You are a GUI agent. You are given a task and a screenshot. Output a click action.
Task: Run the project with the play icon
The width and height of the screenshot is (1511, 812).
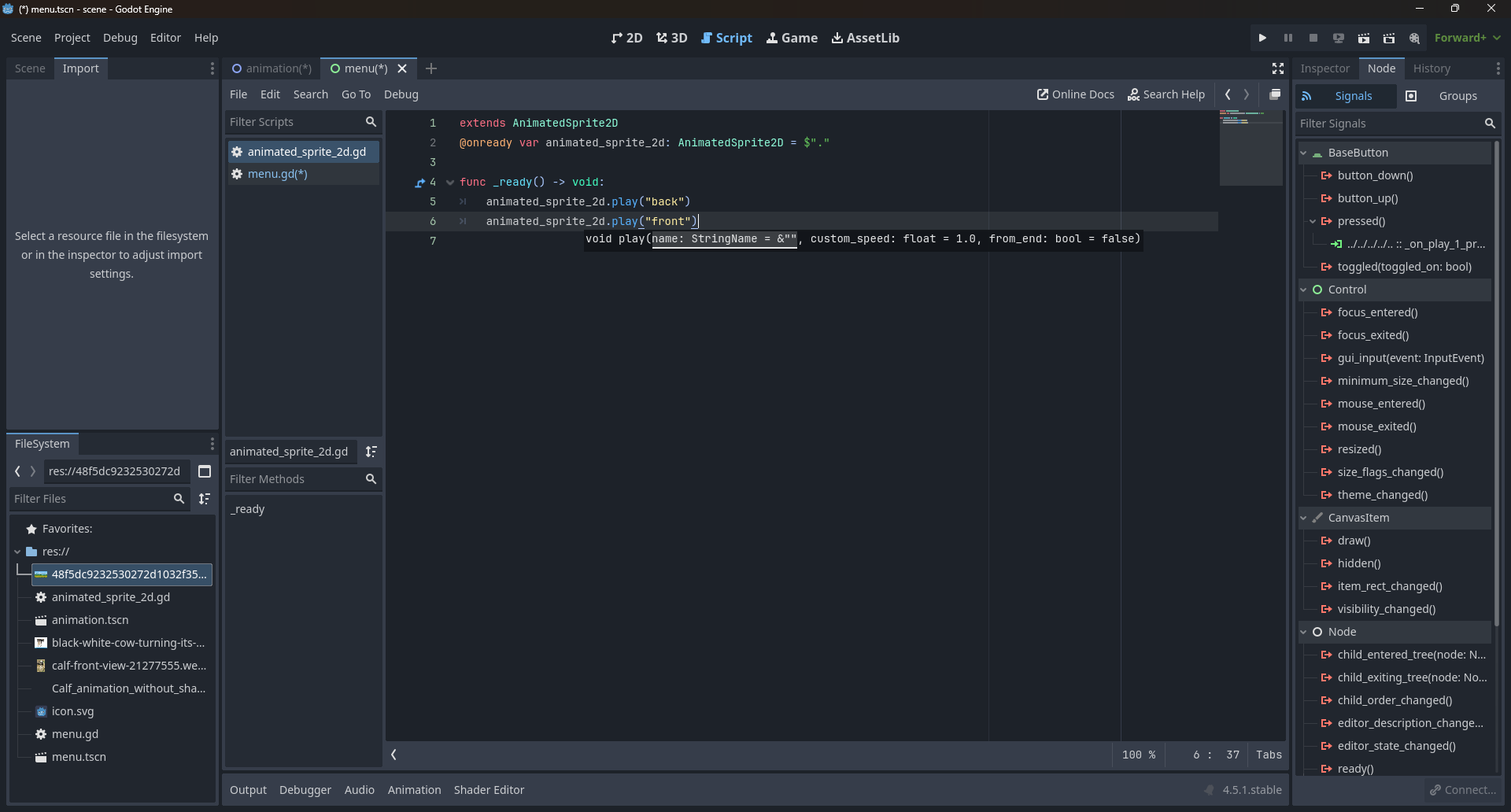point(1262,38)
